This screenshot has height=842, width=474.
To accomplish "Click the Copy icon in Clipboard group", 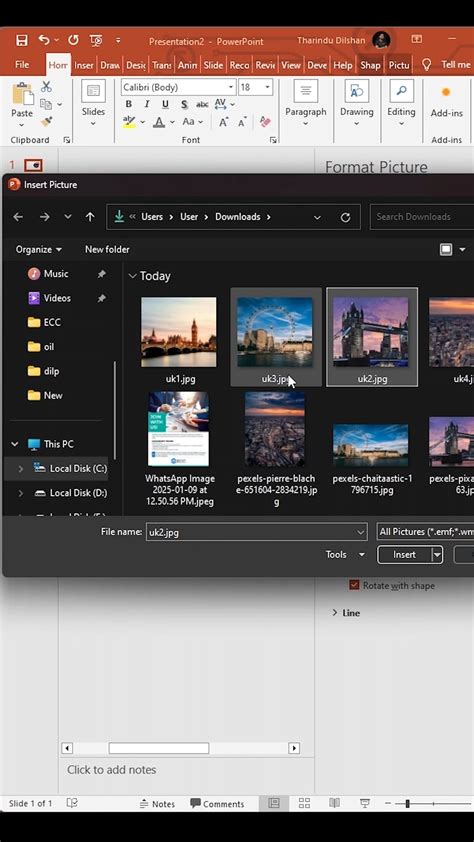I will click(46, 104).
